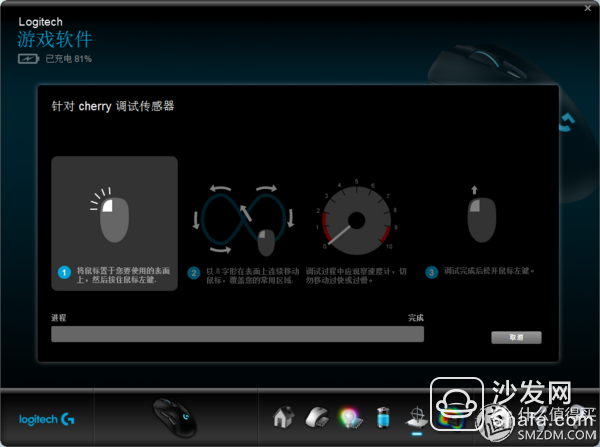
Task: Open the mouse button customization icon
Action: (317, 417)
